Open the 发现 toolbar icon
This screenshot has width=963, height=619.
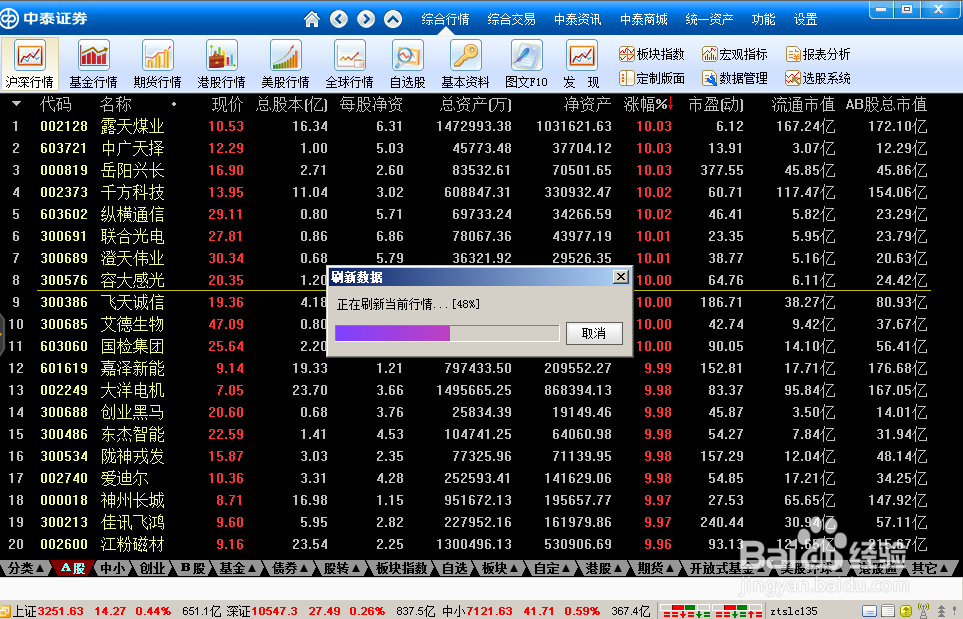click(581, 64)
